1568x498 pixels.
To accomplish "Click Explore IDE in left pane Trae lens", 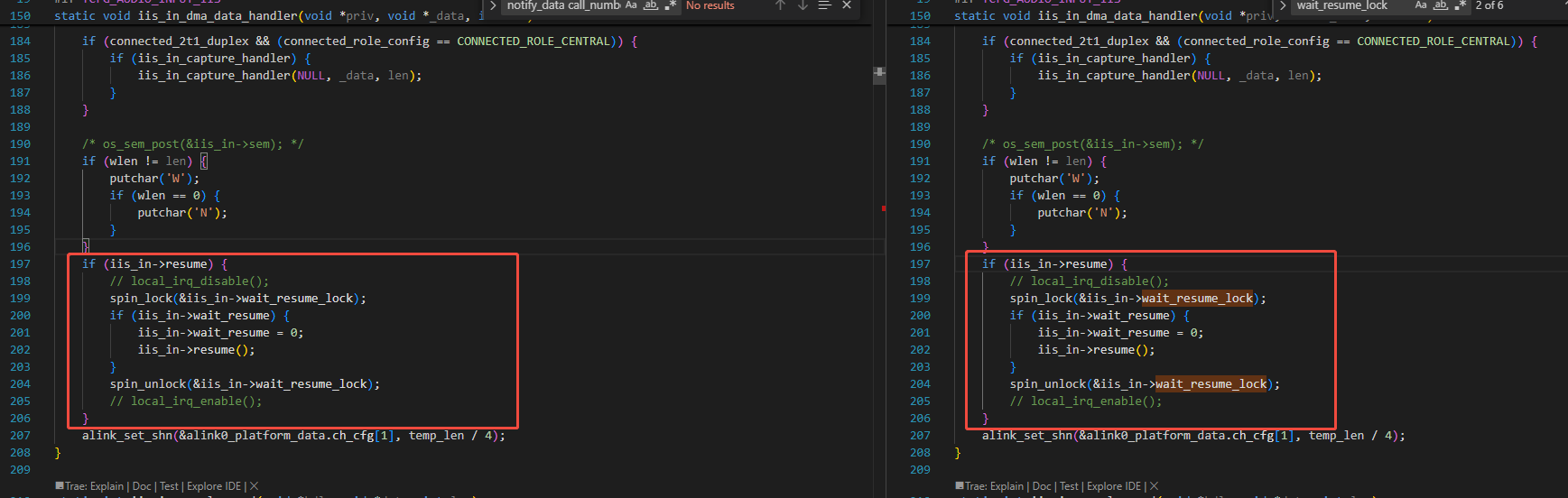I will coord(214,486).
